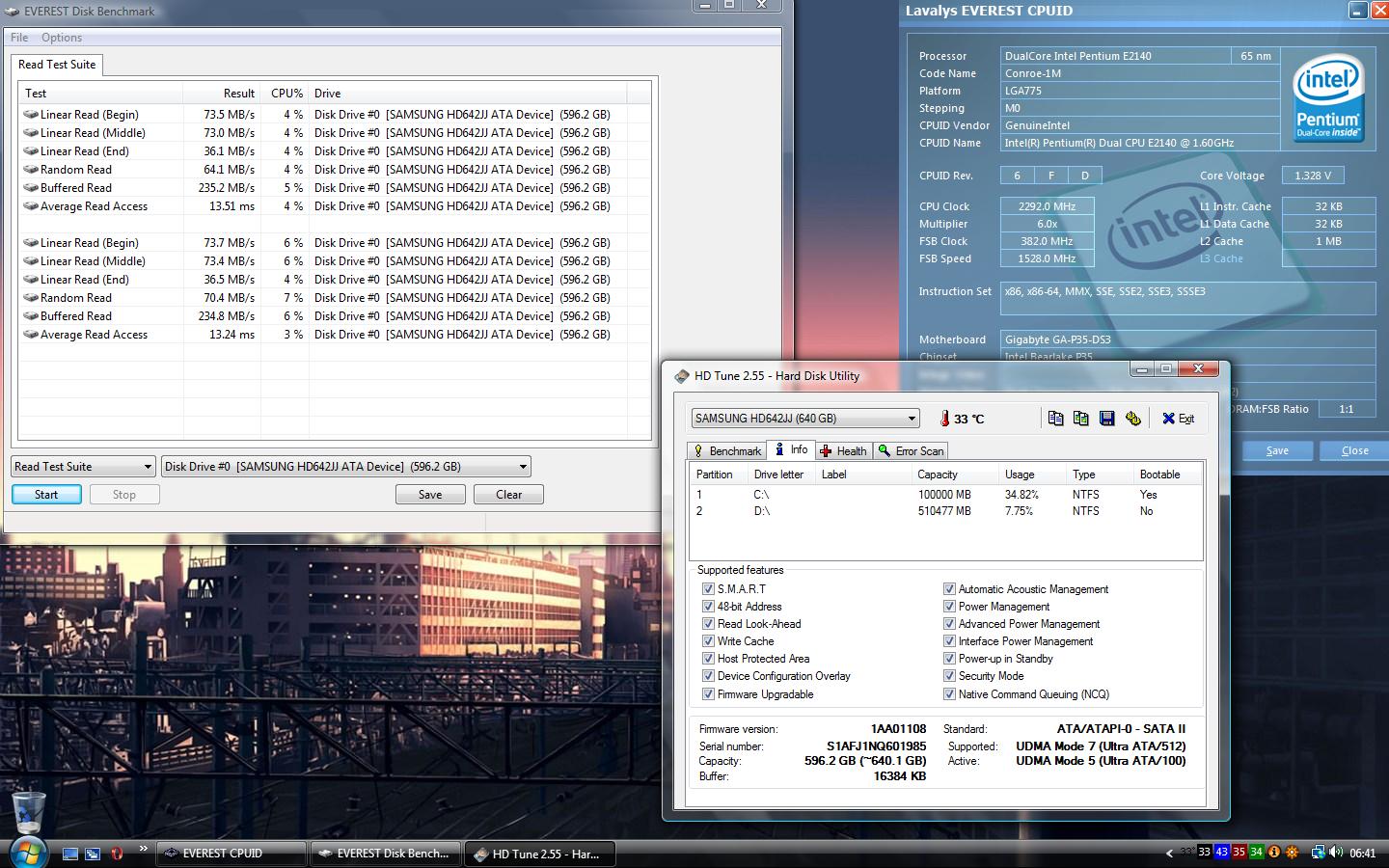Click the Start button in Disk Benchmark
The width and height of the screenshot is (1389, 868).
coord(46,494)
